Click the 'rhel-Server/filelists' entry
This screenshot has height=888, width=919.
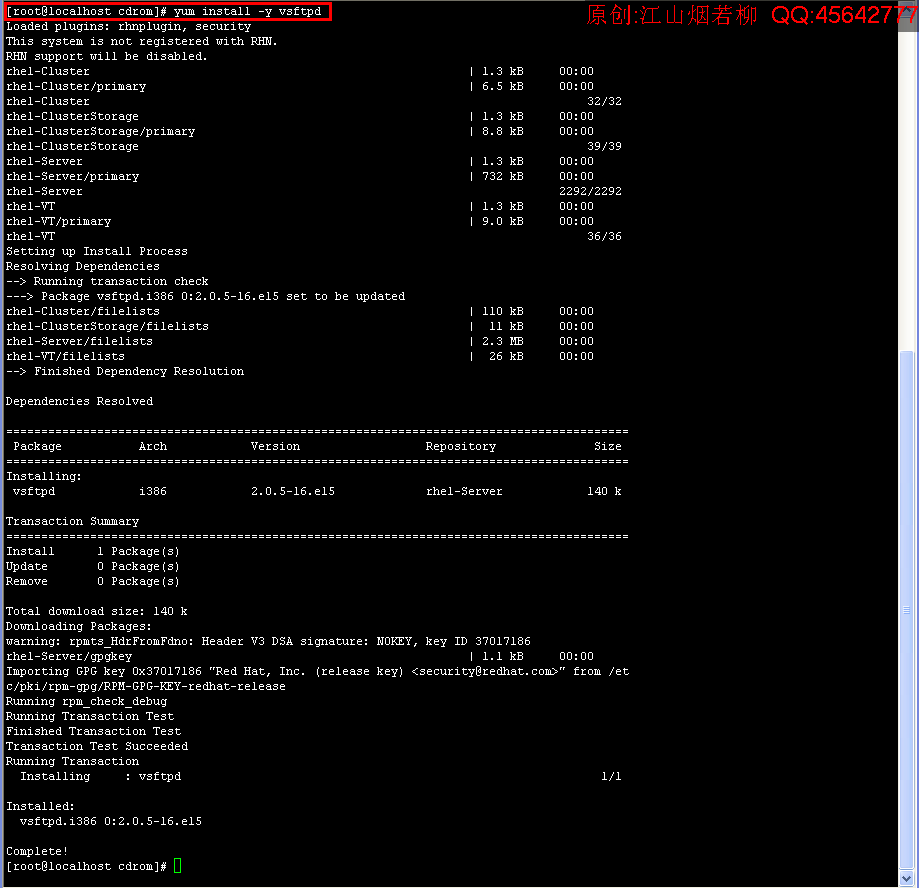point(79,341)
